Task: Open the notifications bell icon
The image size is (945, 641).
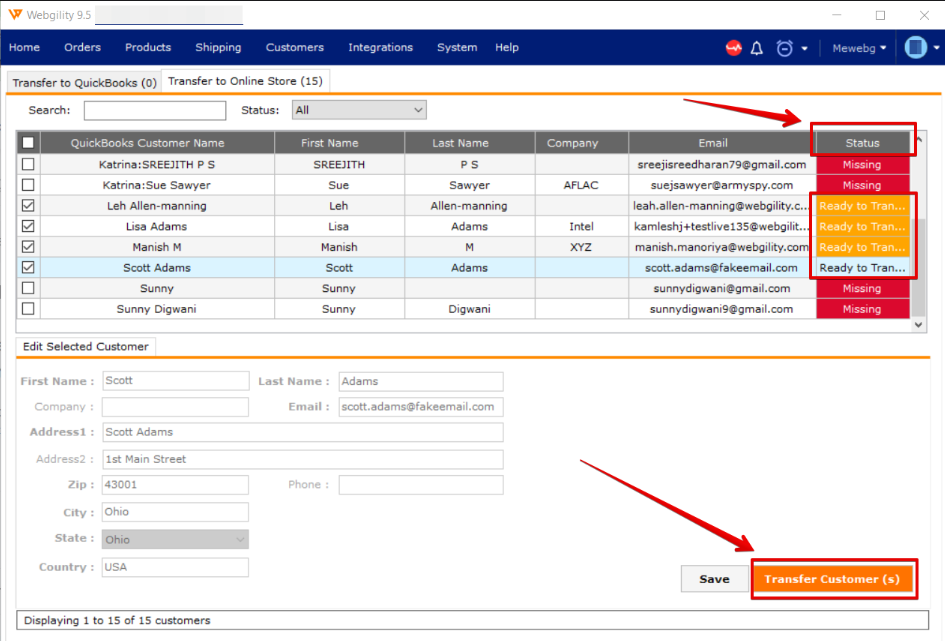Action: [756, 48]
